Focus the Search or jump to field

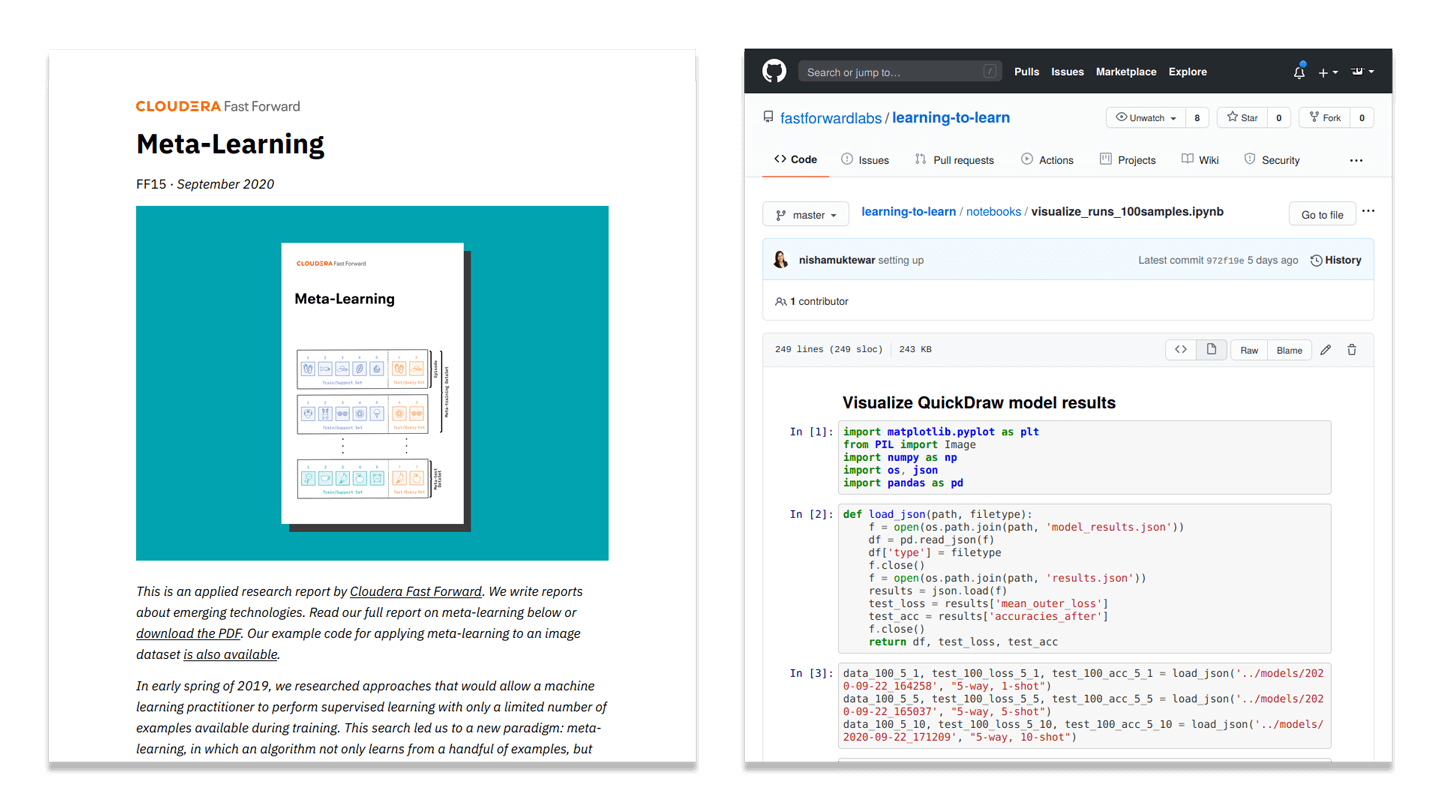tap(900, 72)
